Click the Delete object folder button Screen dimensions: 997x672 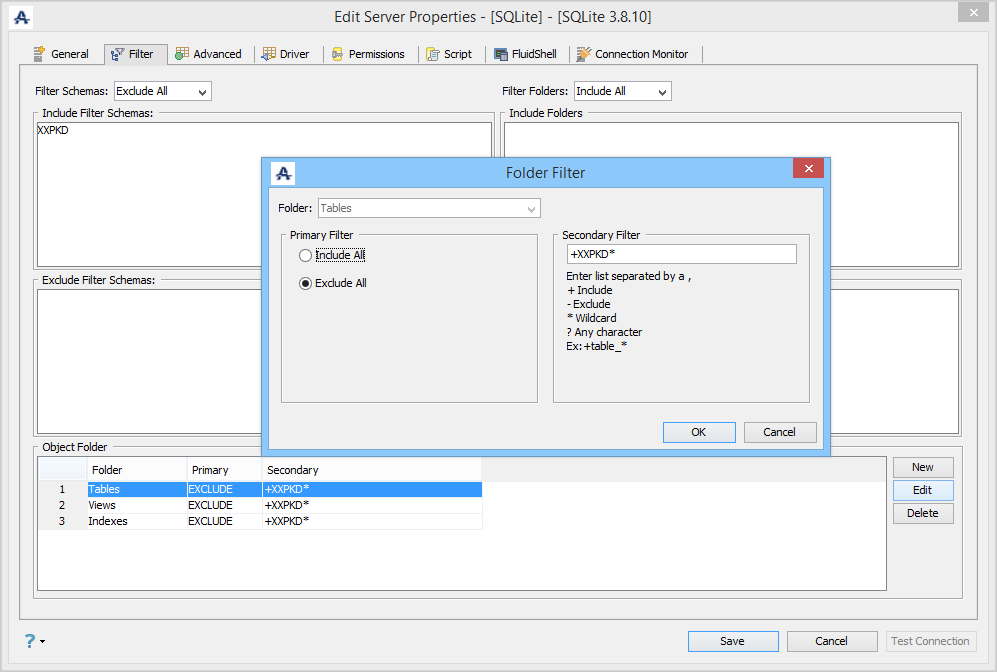pos(923,513)
